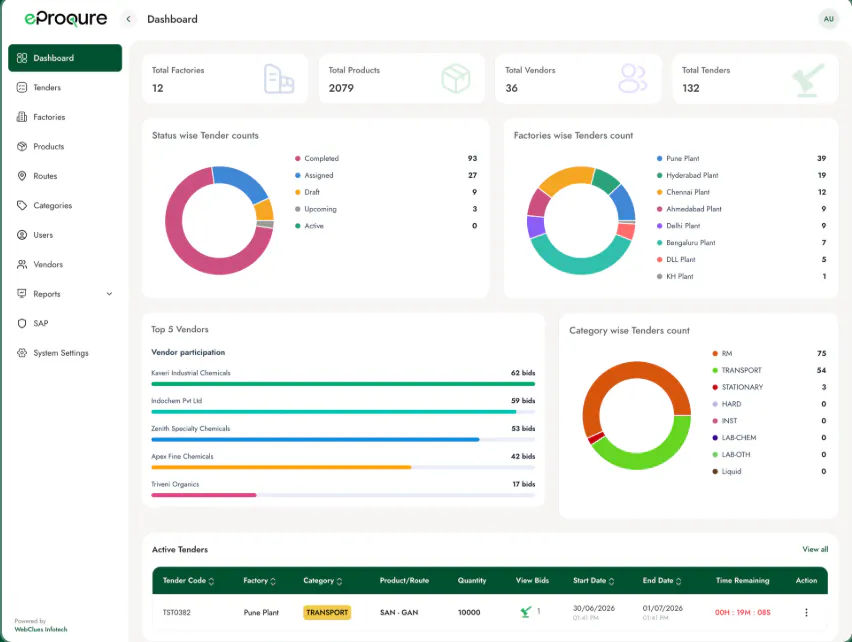
Task: Open tender code TST0382
Action: (x=177, y=612)
